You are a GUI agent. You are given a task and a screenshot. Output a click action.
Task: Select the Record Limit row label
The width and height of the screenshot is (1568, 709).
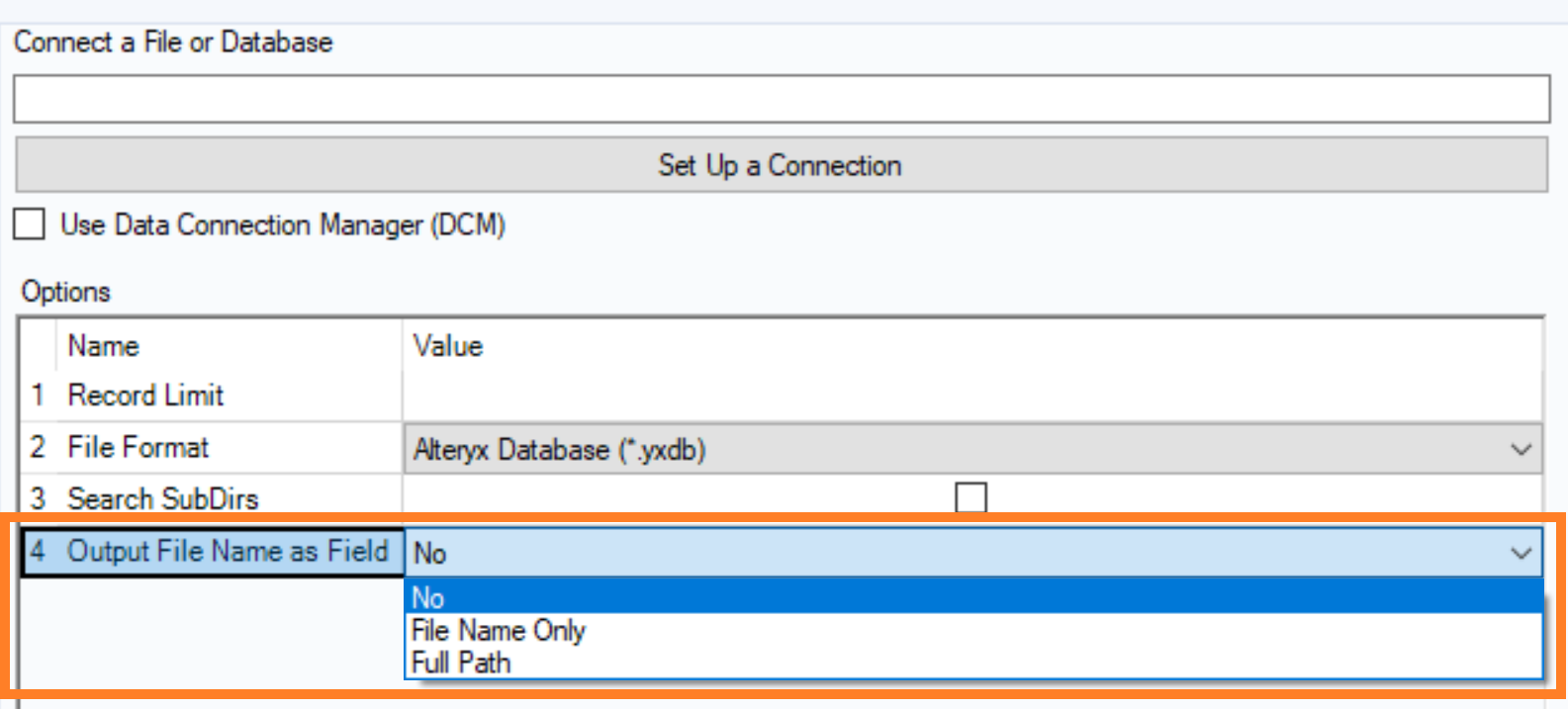(145, 396)
